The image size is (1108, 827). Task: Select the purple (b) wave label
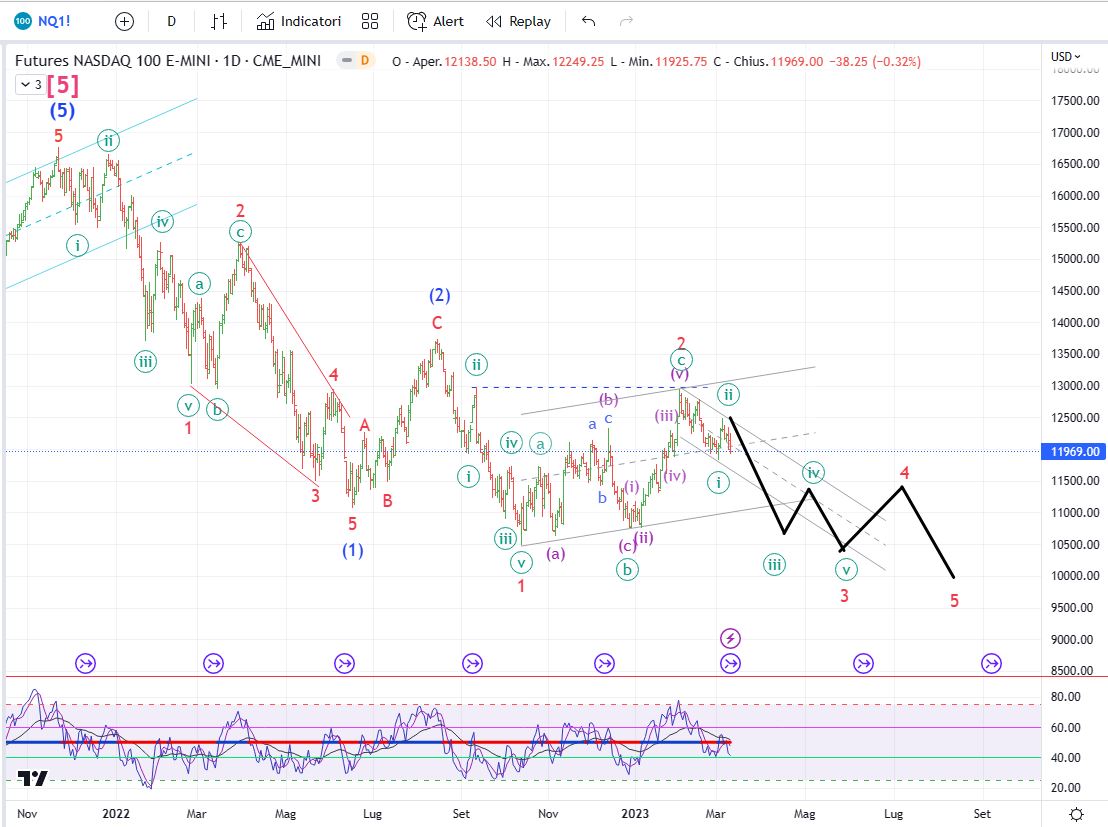tap(608, 399)
